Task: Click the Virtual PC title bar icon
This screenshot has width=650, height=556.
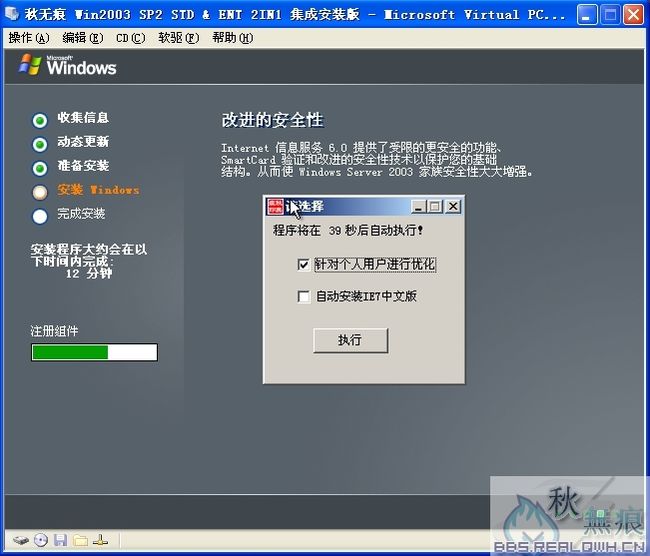Action: tap(12, 14)
